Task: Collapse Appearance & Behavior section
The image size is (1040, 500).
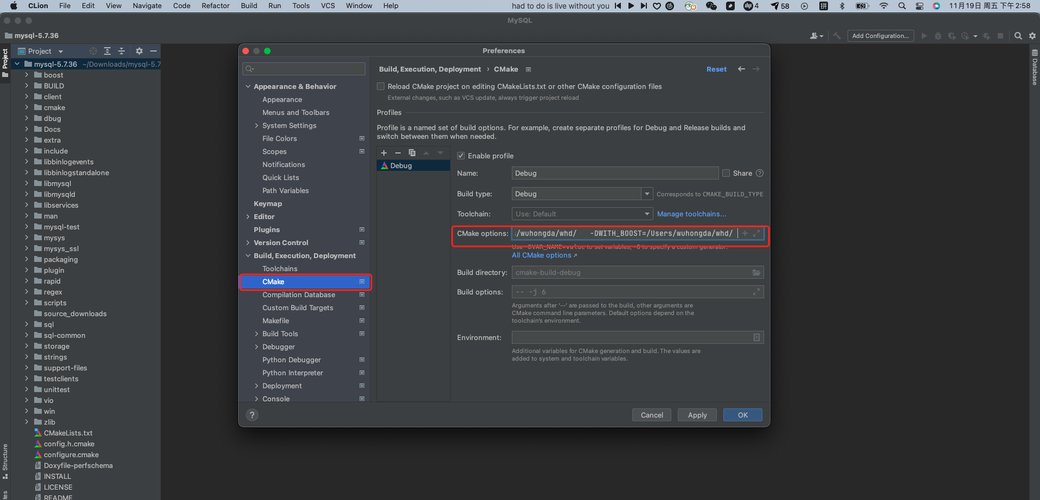Action: click(248, 87)
